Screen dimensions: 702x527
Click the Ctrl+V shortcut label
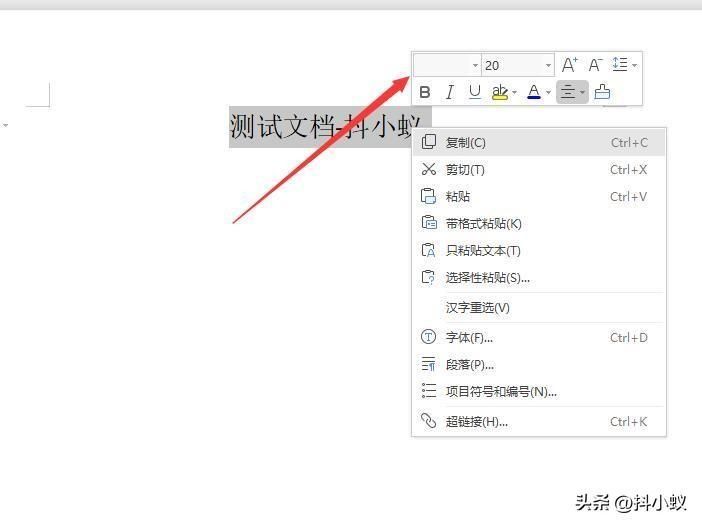629,197
